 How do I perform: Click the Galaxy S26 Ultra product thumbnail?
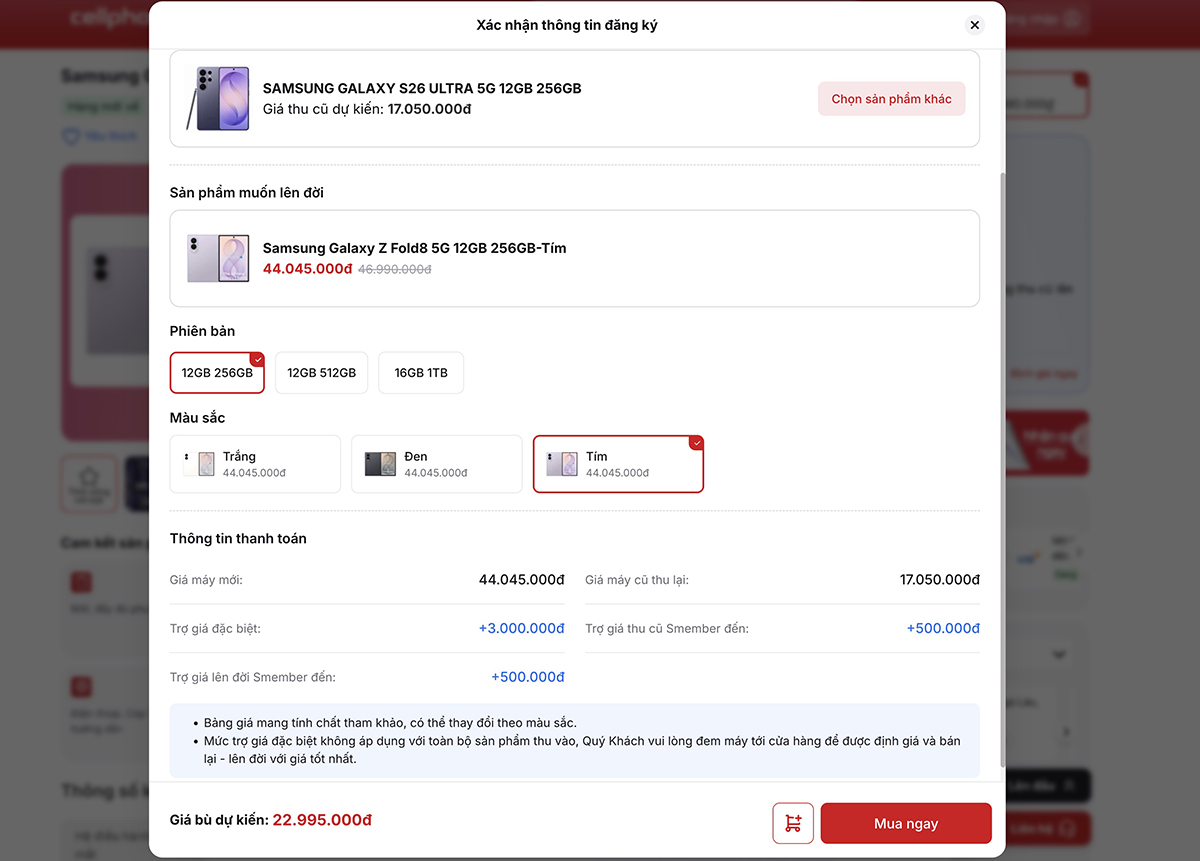point(217,98)
